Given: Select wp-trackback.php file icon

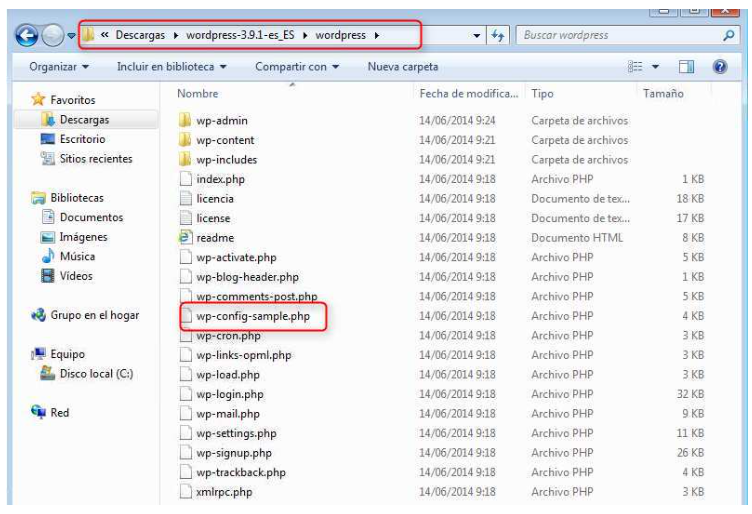Looking at the screenshot, I should point(186,472).
